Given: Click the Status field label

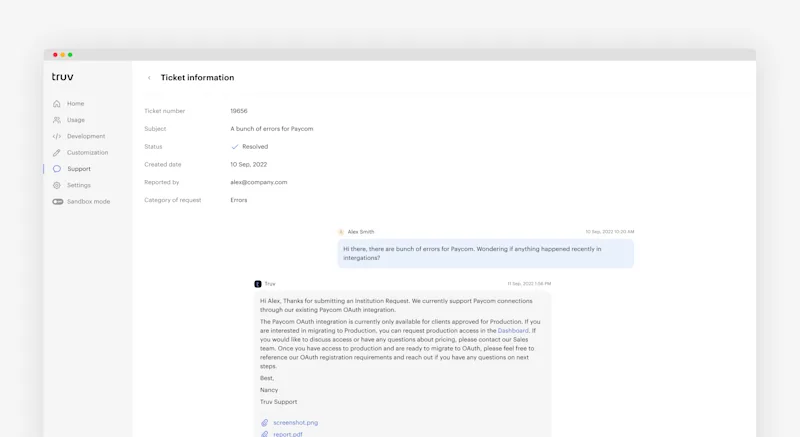Looking at the screenshot, I should click(x=153, y=146).
